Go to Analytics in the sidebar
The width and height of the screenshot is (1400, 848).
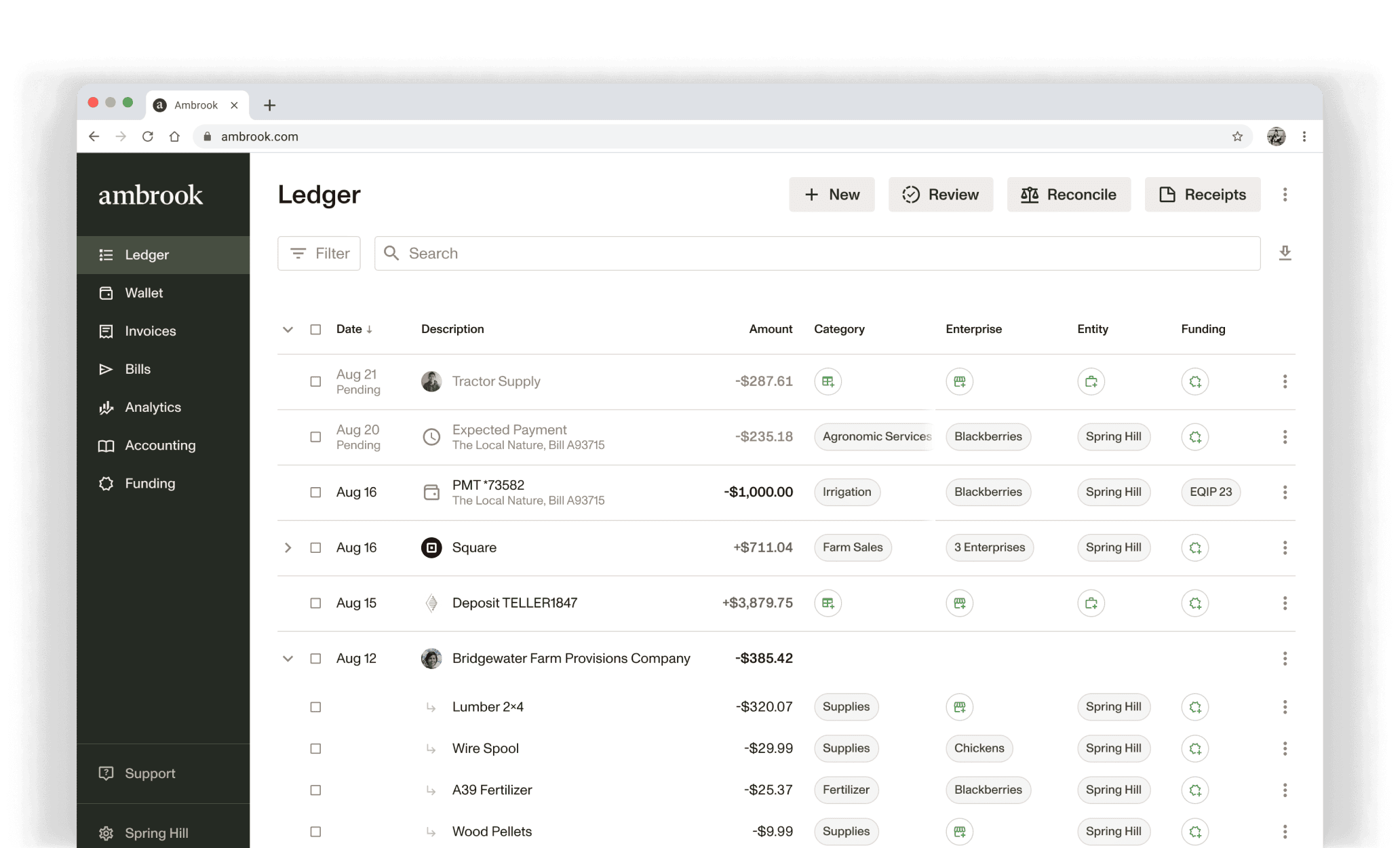153,407
